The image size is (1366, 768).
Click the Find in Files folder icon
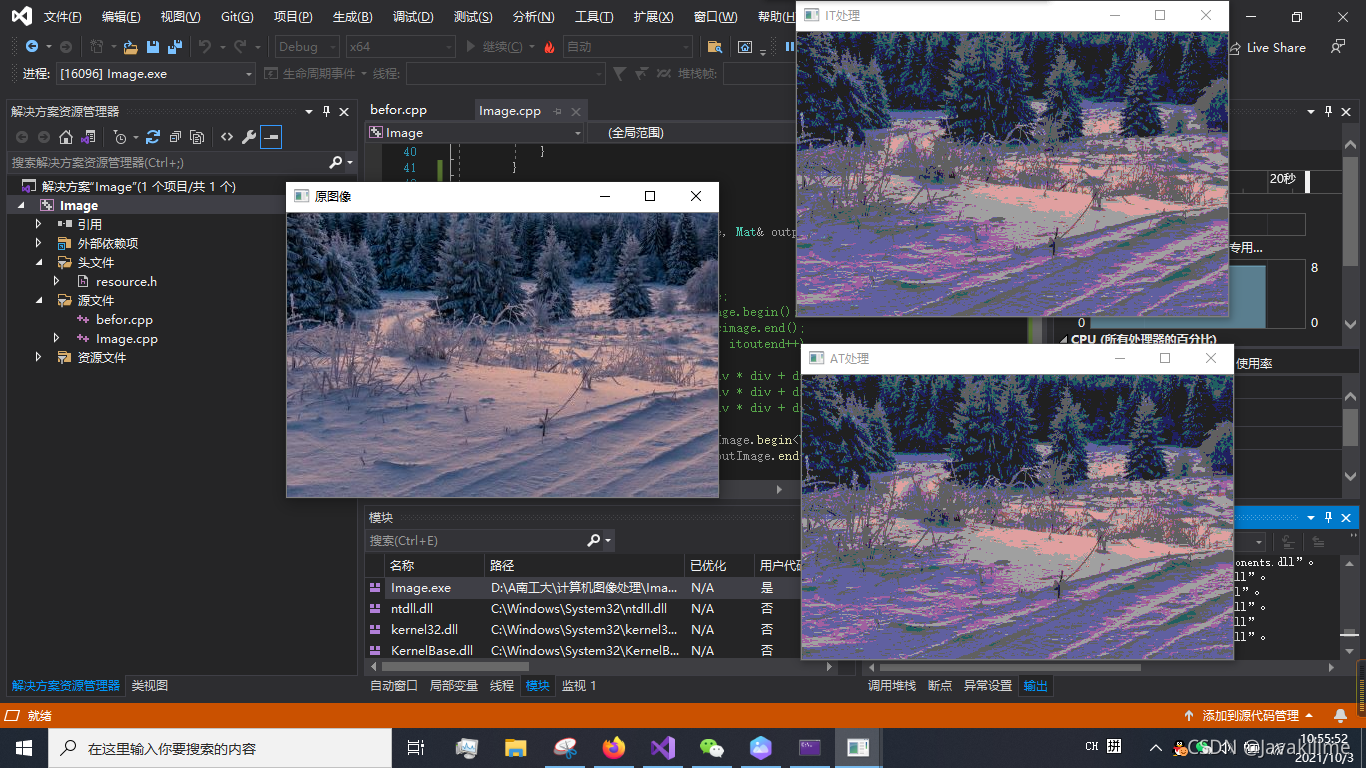[x=714, y=47]
